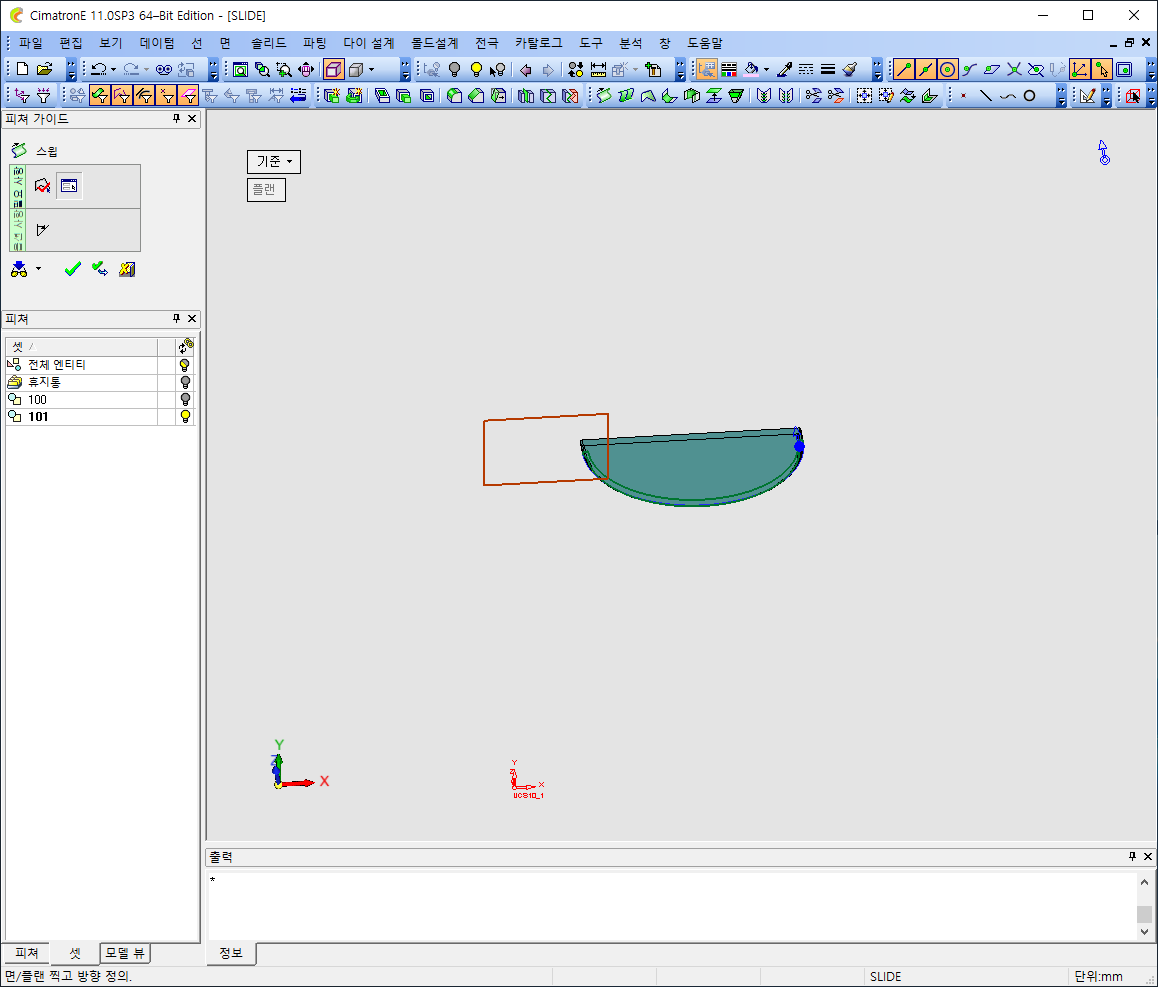
Task: Switch to the 피쳐 bottom tab
Action: point(27,953)
